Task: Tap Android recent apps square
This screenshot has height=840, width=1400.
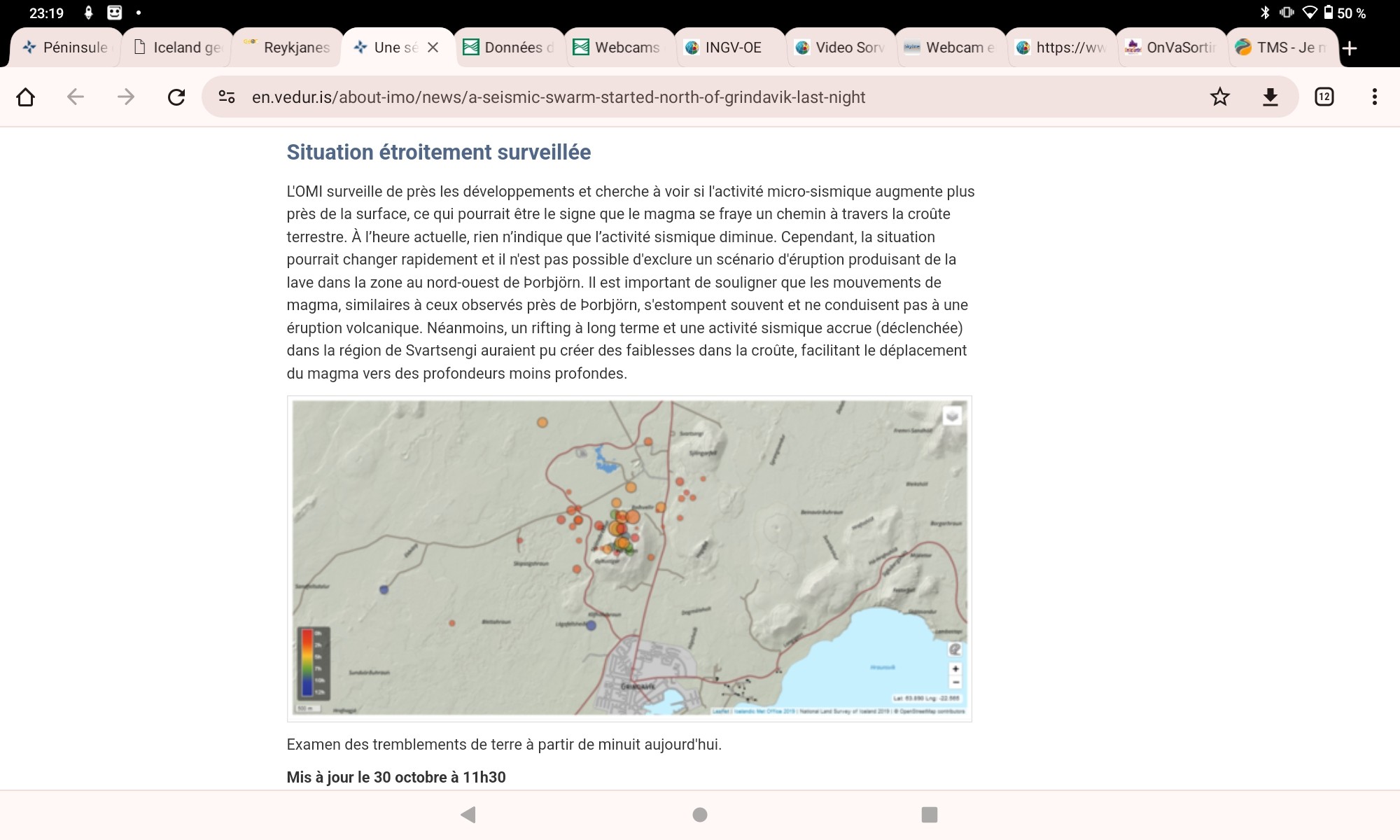Action: (x=930, y=814)
